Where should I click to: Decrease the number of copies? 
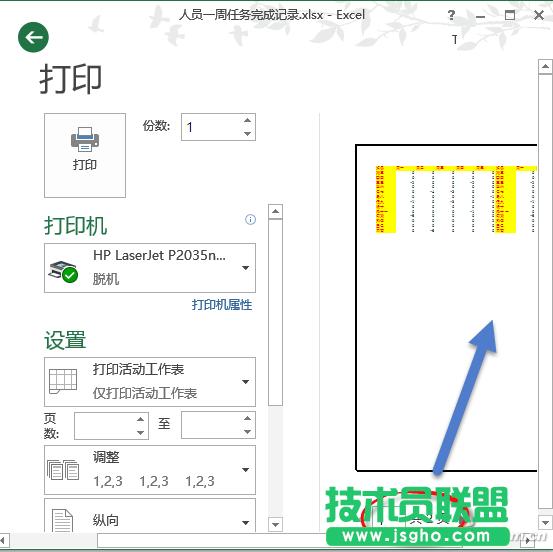[x=248, y=134]
